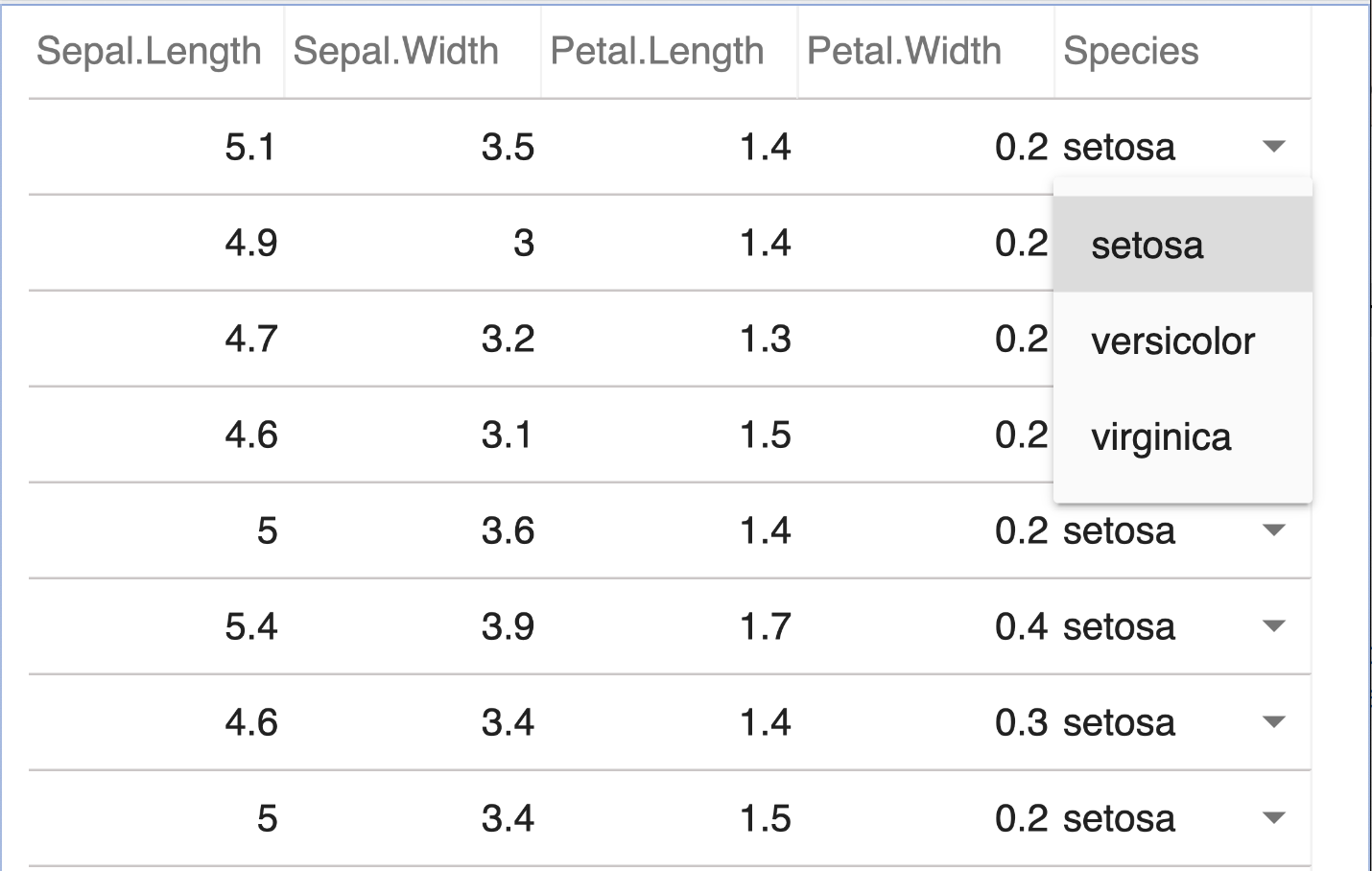Screen dimensions: 1372x871
Task: Open species dropdown in the 5.4 sepal length row
Action: 1273,626
